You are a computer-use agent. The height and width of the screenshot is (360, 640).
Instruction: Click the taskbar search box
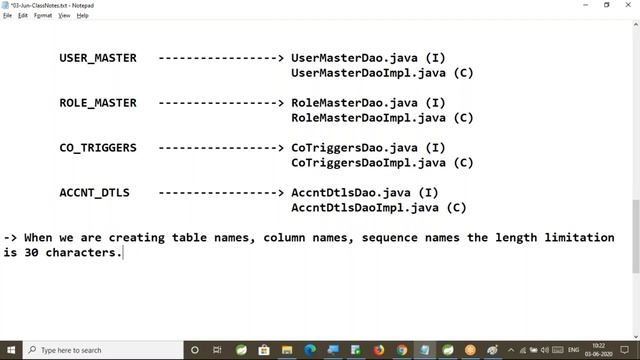coord(103,350)
